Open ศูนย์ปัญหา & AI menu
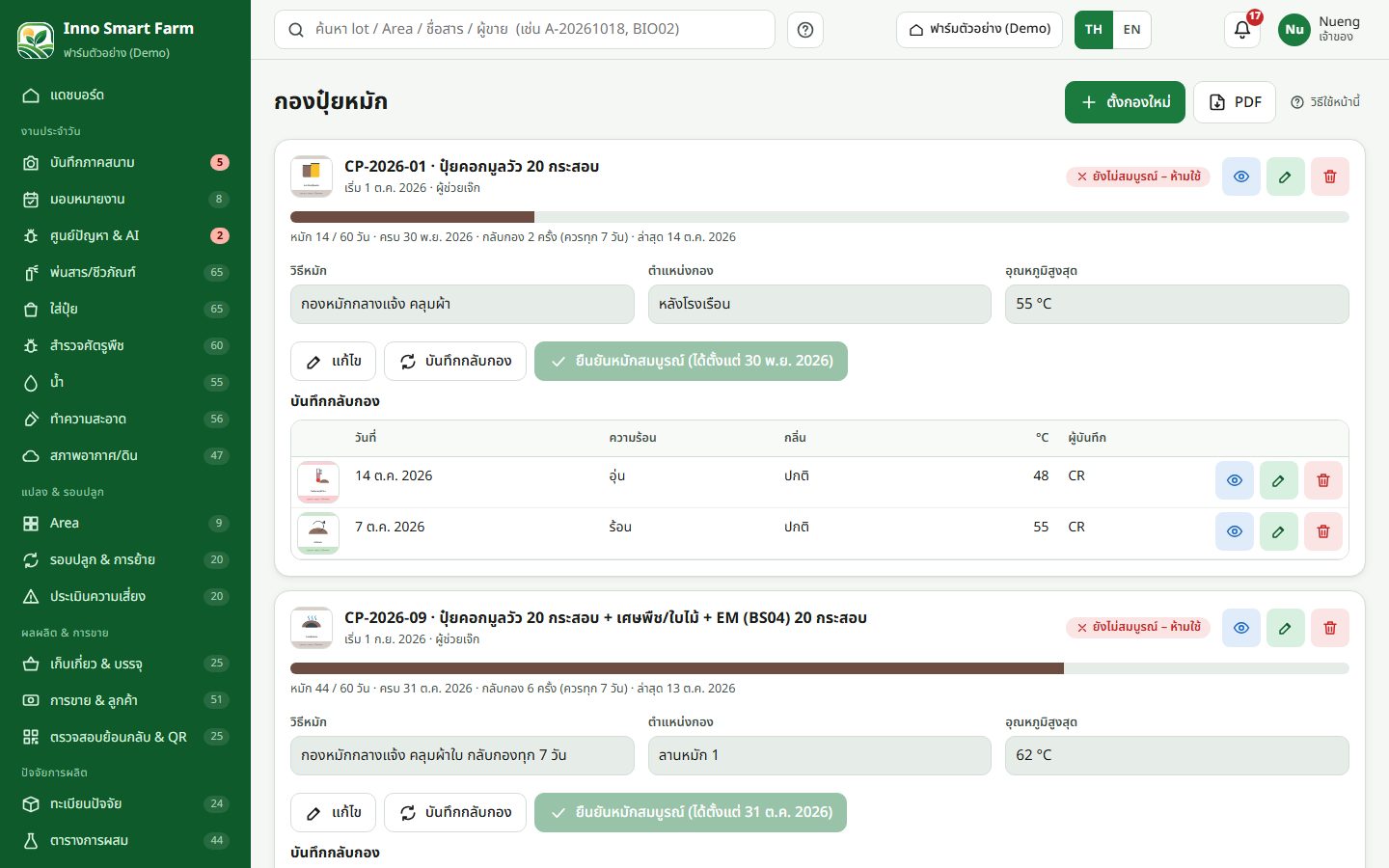The width and height of the screenshot is (1389, 868). [125, 236]
